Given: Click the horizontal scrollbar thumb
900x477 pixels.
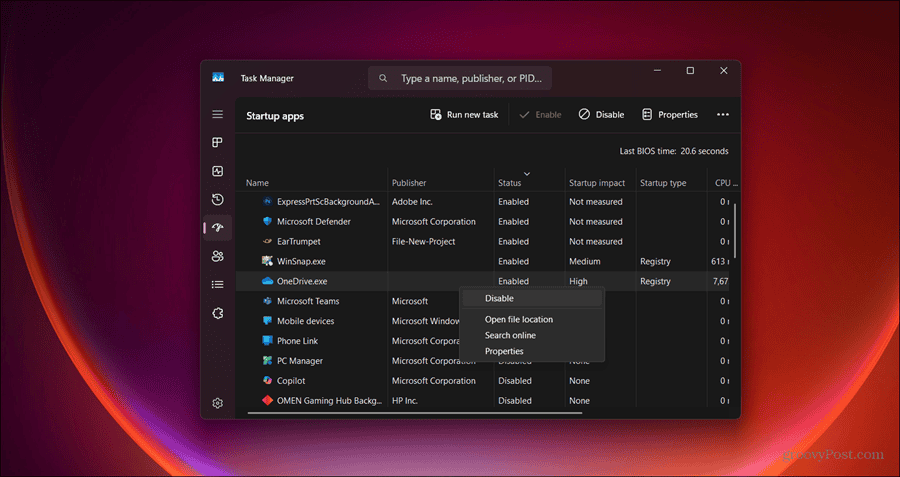Looking at the screenshot, I should (415, 412).
